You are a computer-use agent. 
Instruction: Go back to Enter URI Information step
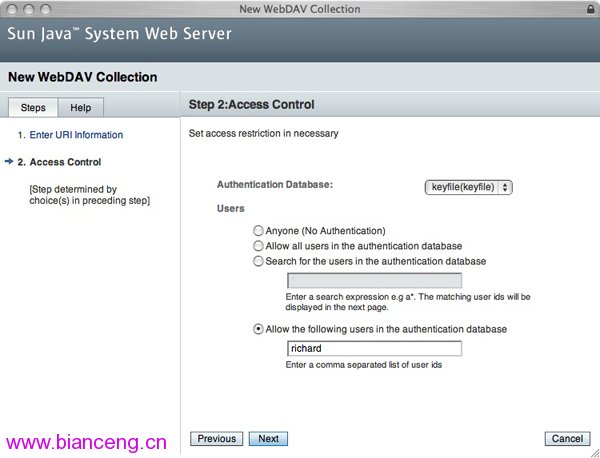76,135
